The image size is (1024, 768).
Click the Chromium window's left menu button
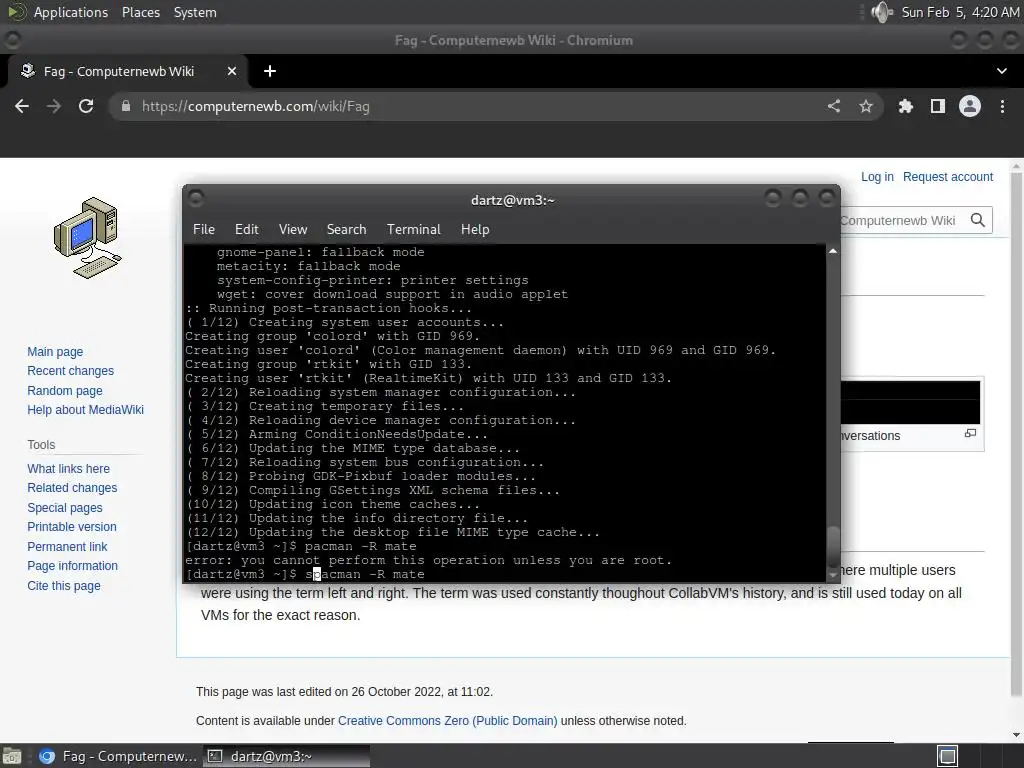pos(11,40)
